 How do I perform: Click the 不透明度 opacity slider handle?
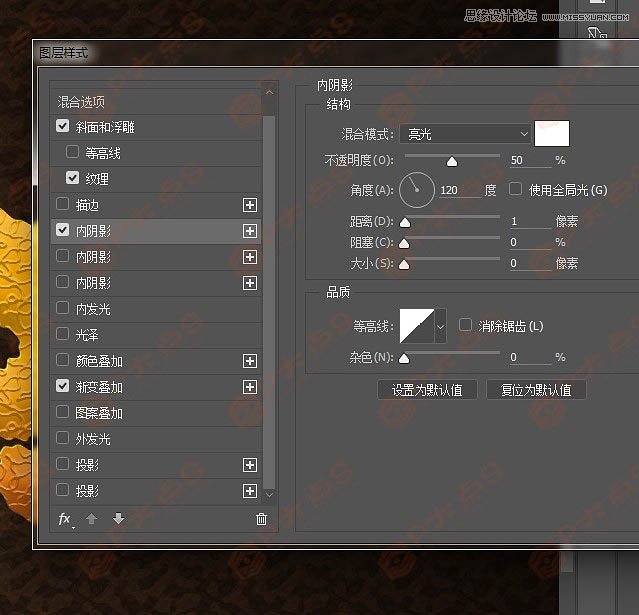pos(452,162)
